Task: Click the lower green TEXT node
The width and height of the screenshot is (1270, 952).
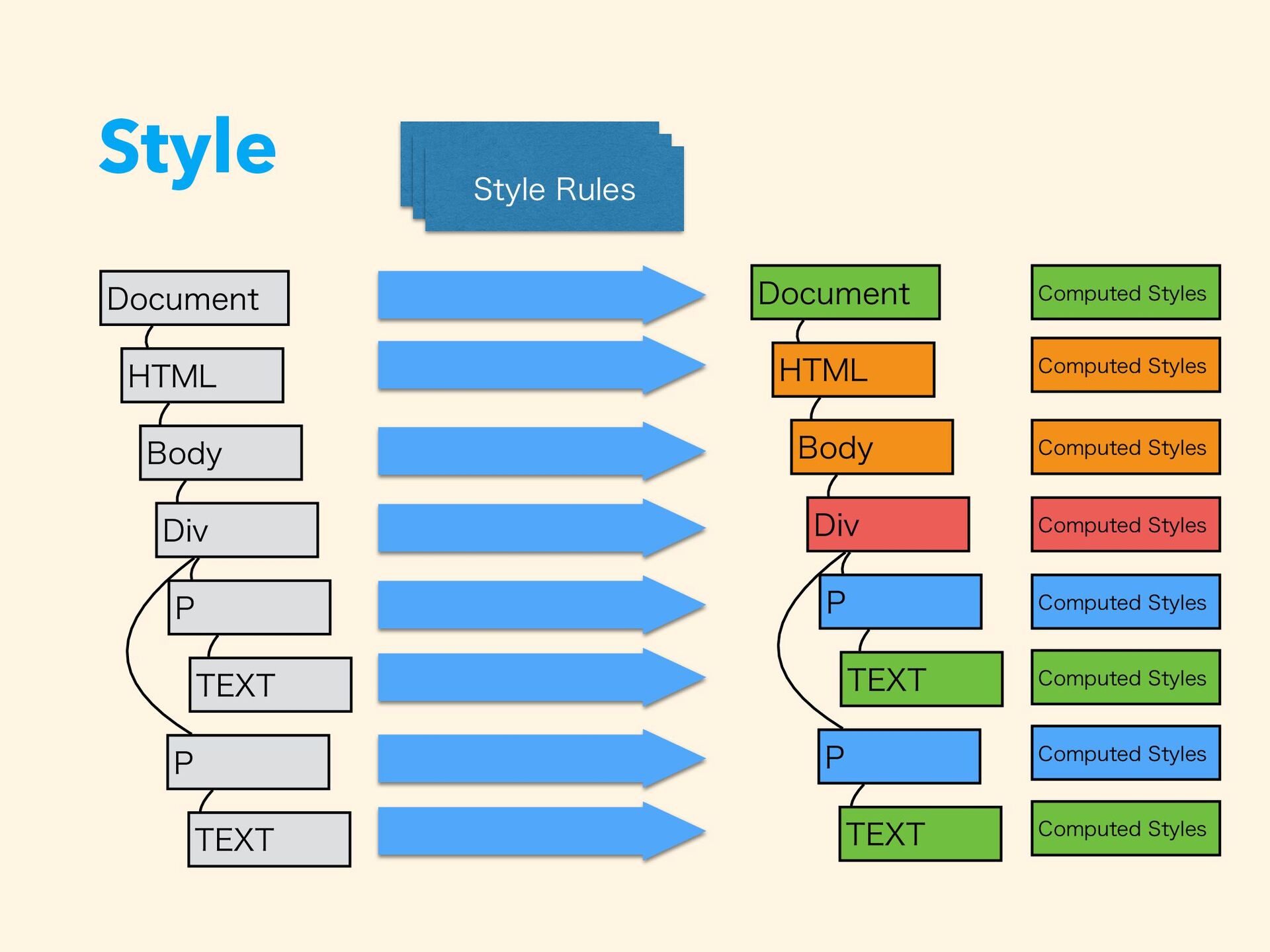Action: click(x=920, y=834)
